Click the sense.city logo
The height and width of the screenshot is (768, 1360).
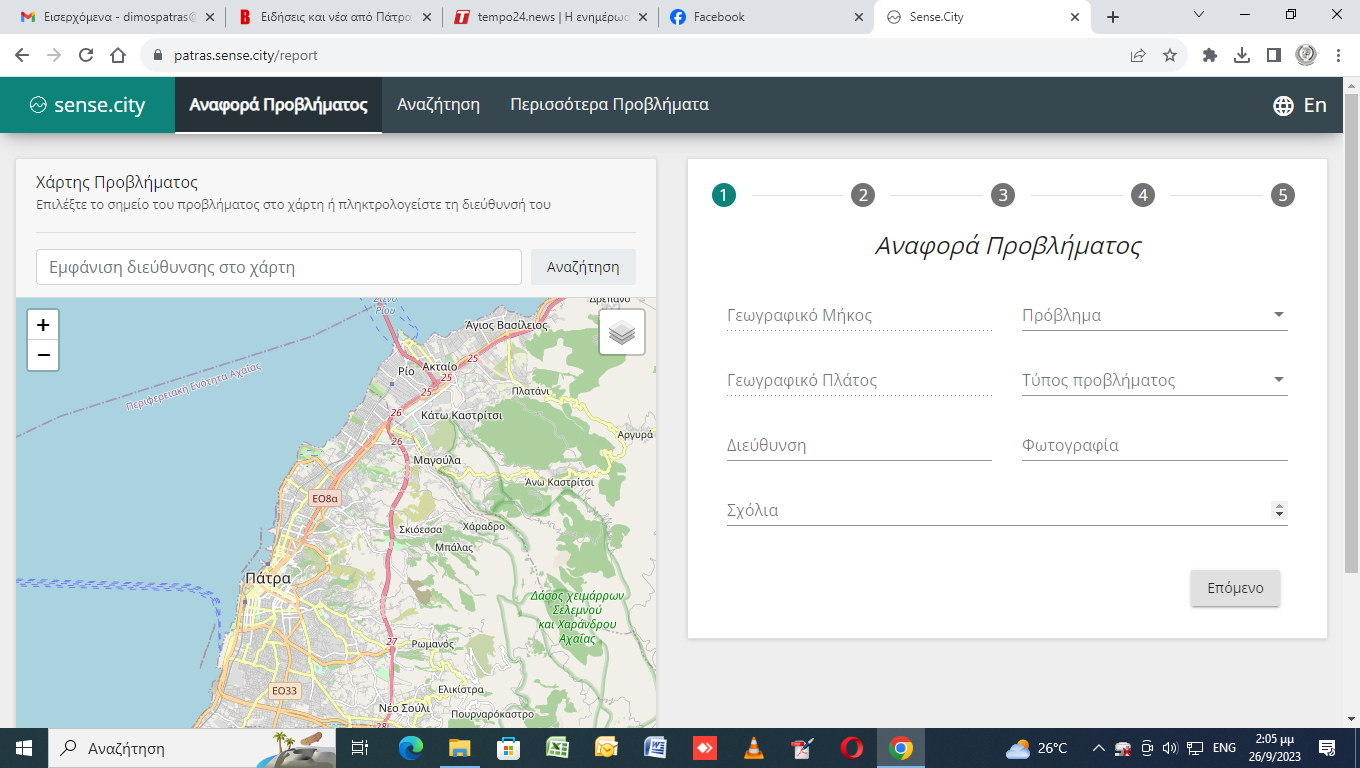(87, 105)
